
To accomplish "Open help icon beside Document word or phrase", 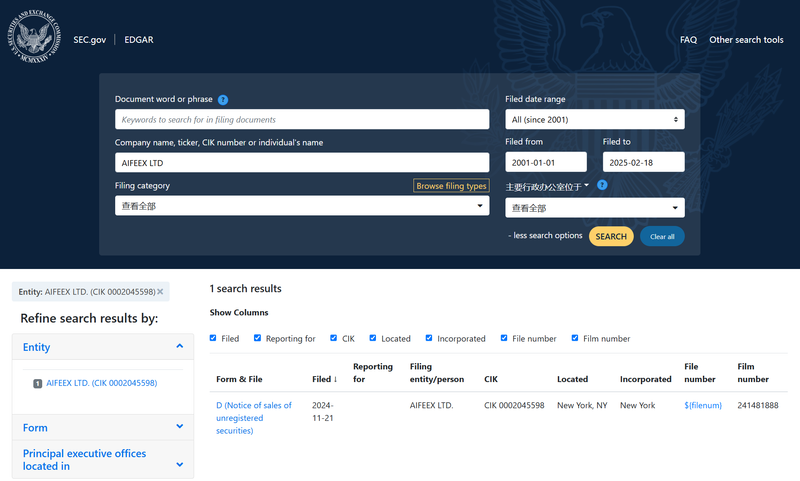I will tap(223, 99).
